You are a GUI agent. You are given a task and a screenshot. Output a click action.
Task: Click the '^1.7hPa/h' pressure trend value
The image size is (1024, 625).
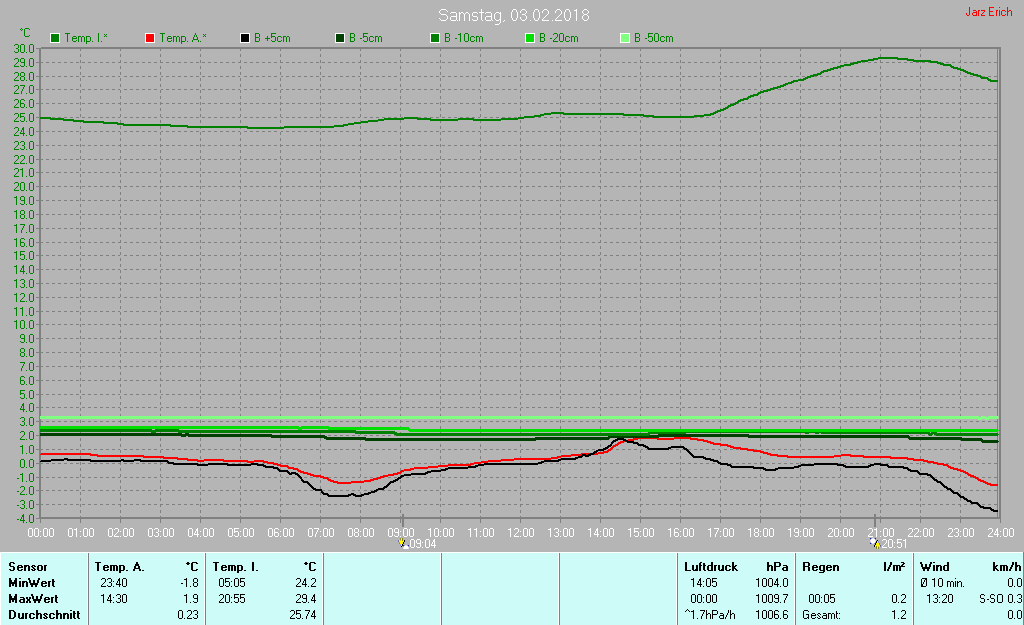(x=709, y=615)
